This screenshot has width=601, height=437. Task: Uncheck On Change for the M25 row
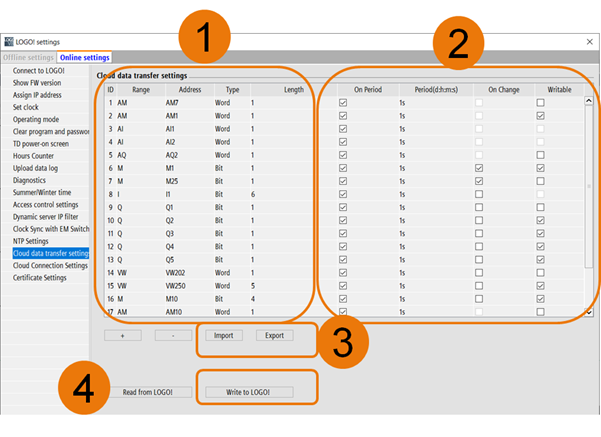click(x=479, y=181)
